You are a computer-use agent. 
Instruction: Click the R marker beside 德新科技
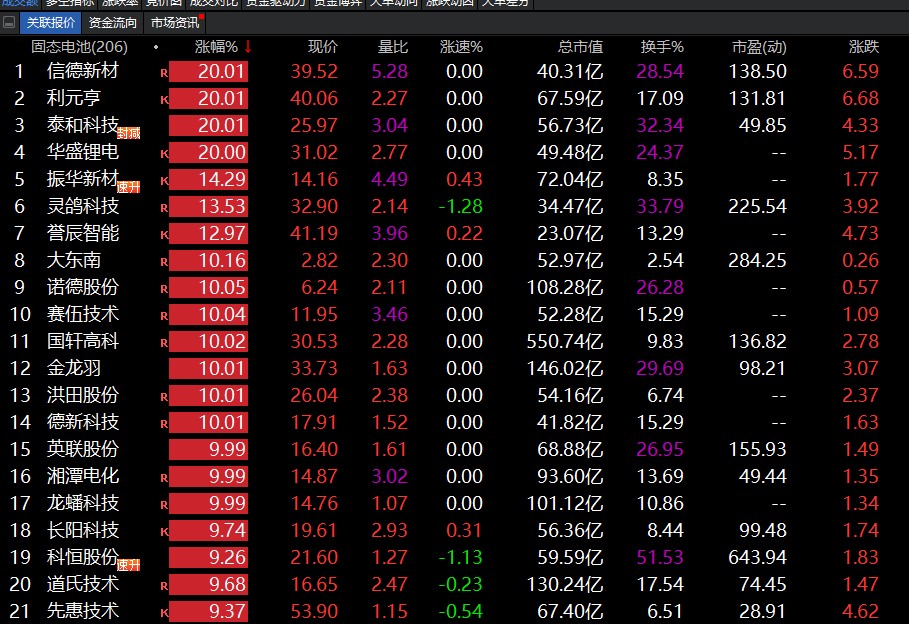click(164, 424)
